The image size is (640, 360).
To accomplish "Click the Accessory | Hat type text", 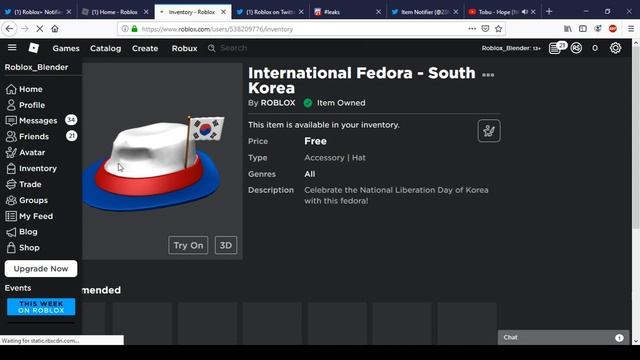I will coord(335,158).
